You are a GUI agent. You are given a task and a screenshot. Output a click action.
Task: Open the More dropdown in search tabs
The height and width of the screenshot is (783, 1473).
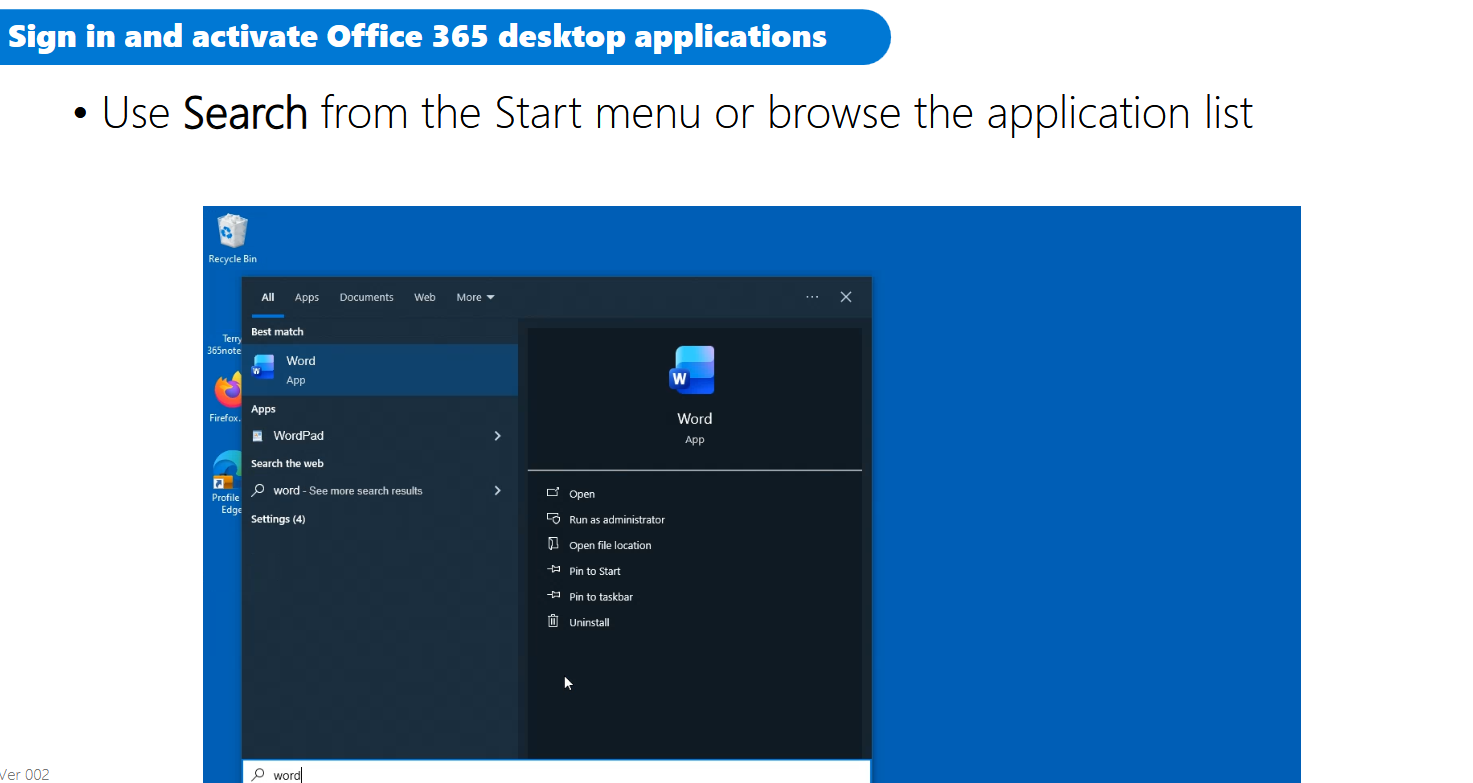[476, 297]
